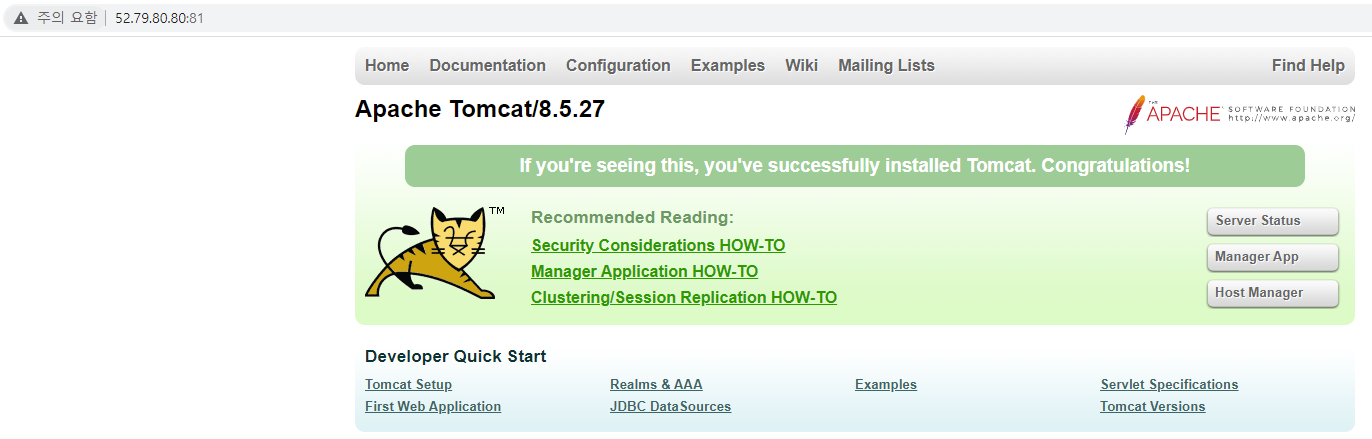Open the Servlet Specifications link
This screenshot has height=439, width=1372.
[1169, 385]
